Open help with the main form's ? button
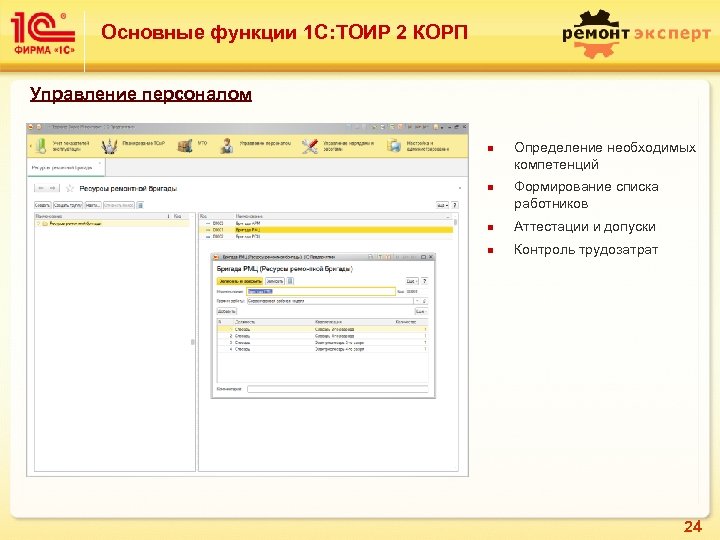 pyautogui.click(x=455, y=205)
